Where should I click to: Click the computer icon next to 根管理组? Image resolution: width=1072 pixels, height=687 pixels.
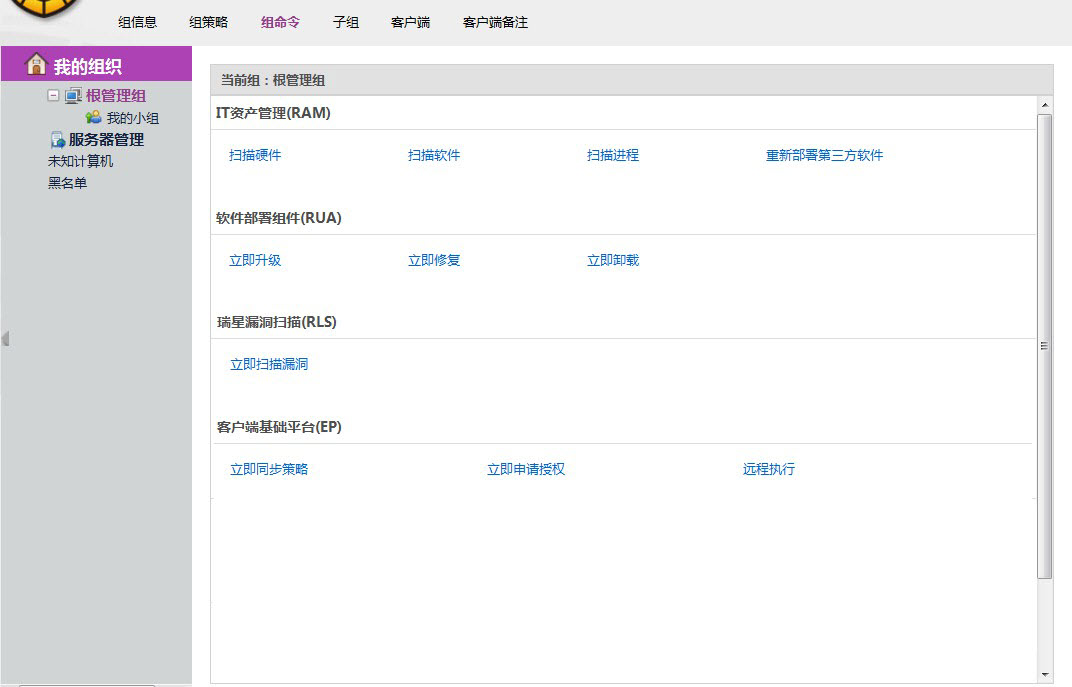point(73,96)
